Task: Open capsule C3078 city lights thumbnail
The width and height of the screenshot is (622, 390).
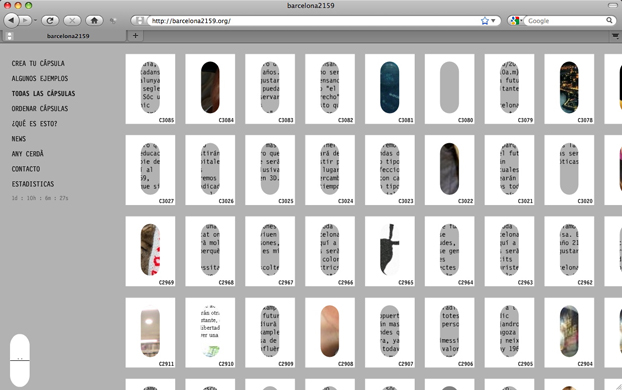Action: [x=569, y=89]
